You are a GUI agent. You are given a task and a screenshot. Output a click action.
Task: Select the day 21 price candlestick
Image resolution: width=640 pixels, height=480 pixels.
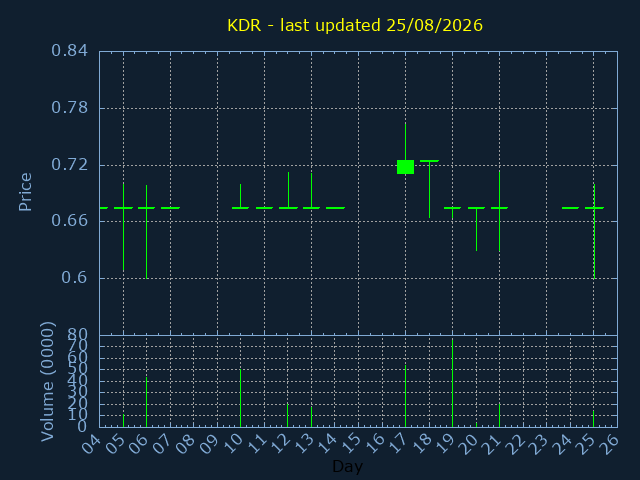click(x=499, y=211)
